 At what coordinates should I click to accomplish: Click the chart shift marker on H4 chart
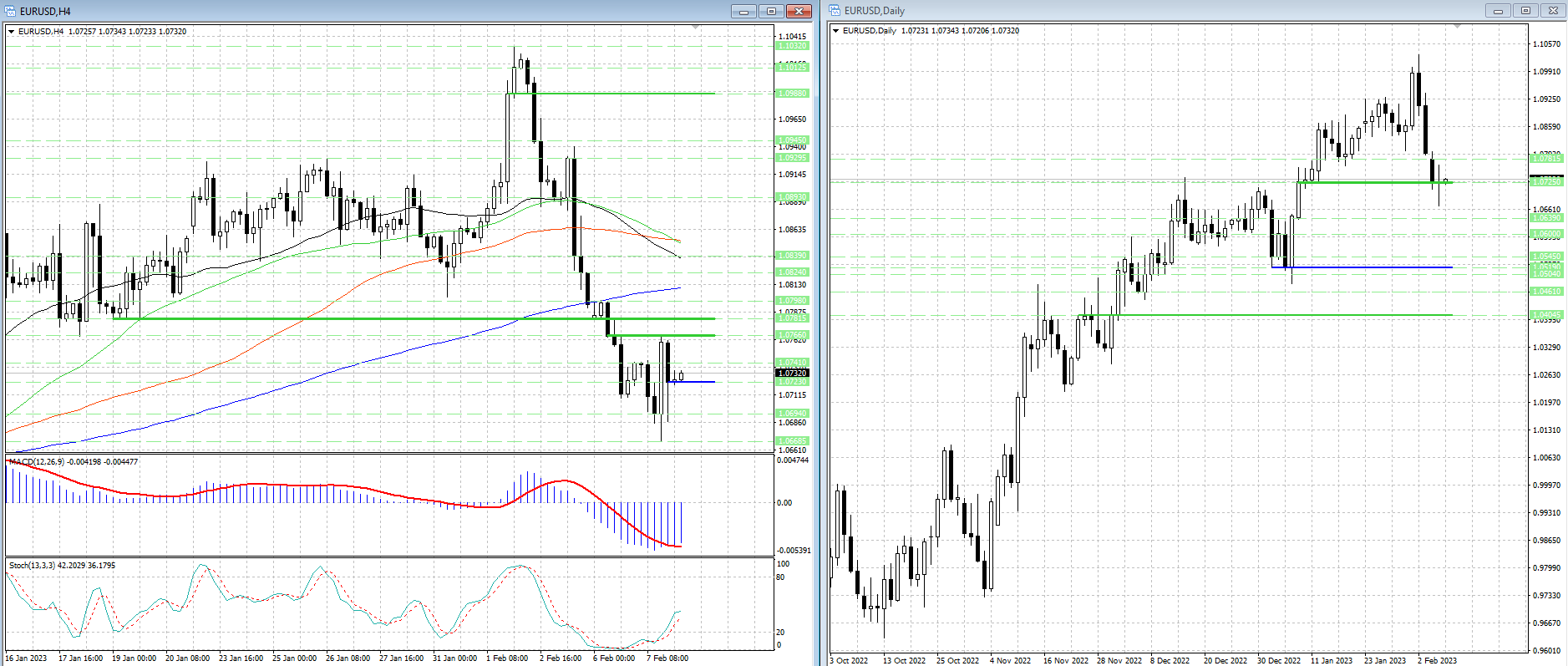click(x=696, y=28)
